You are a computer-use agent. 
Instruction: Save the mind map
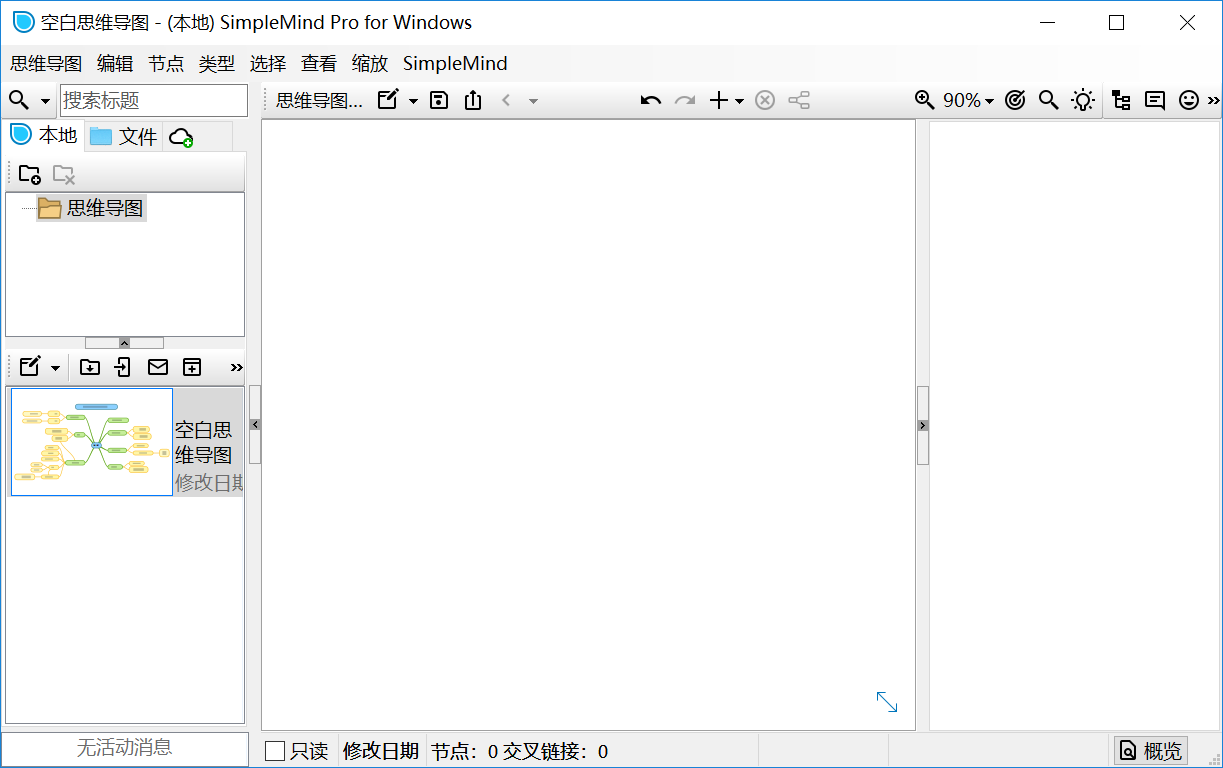coord(438,100)
